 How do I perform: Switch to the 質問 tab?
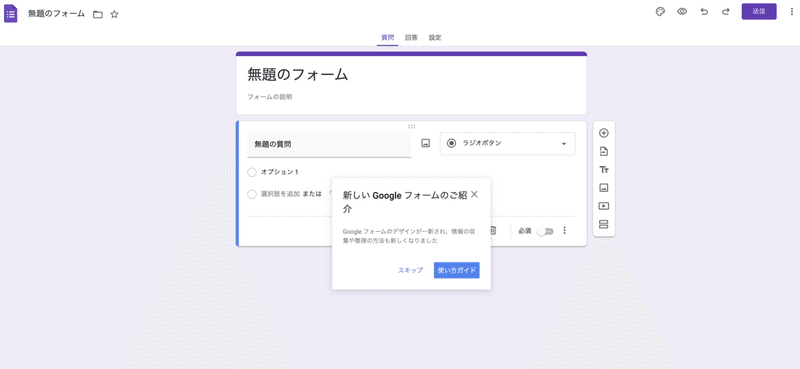click(x=388, y=38)
